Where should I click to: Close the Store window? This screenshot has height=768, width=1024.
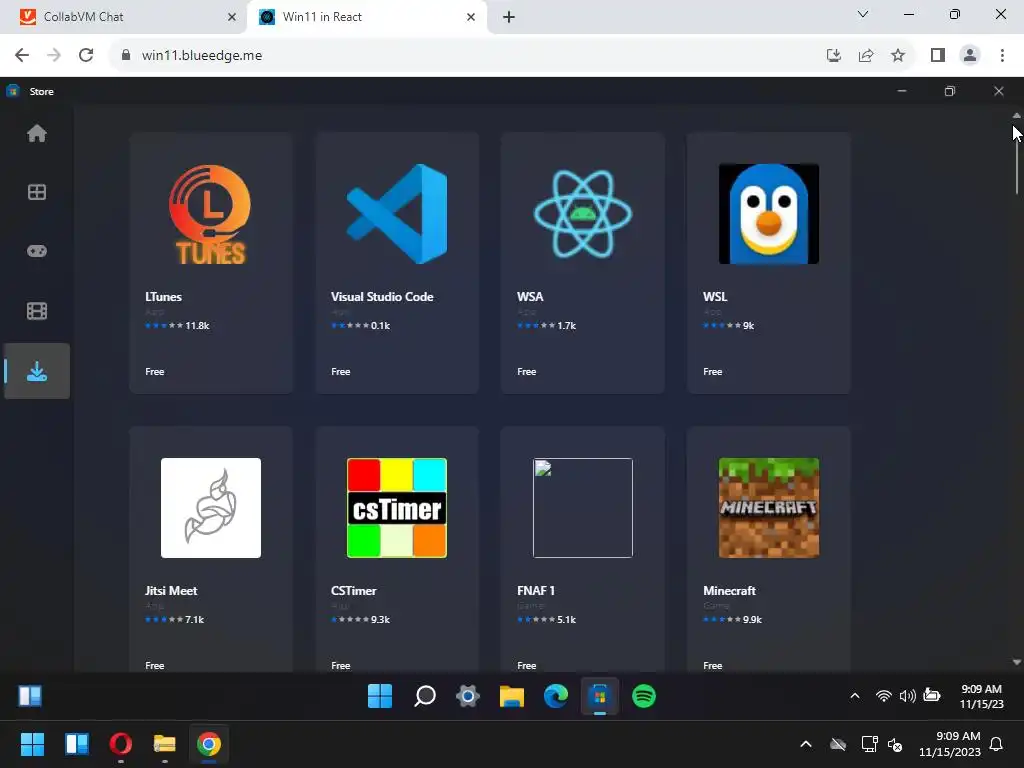click(x=999, y=91)
